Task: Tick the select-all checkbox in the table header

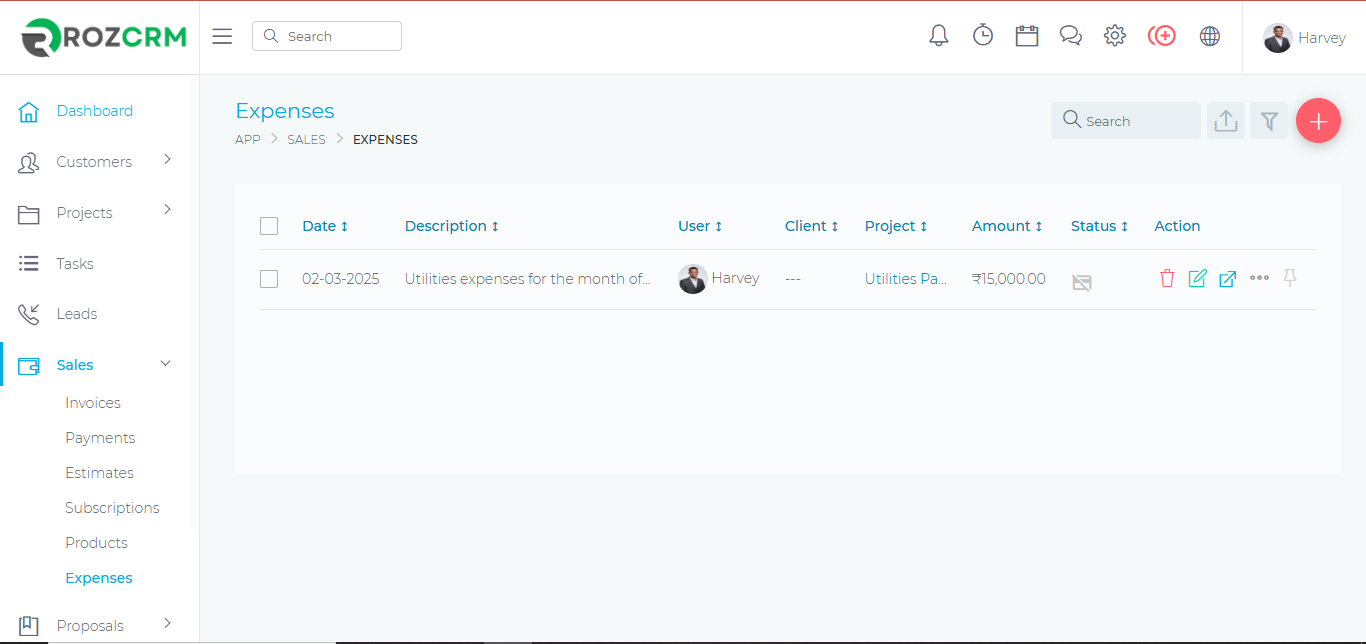Action: 269,226
